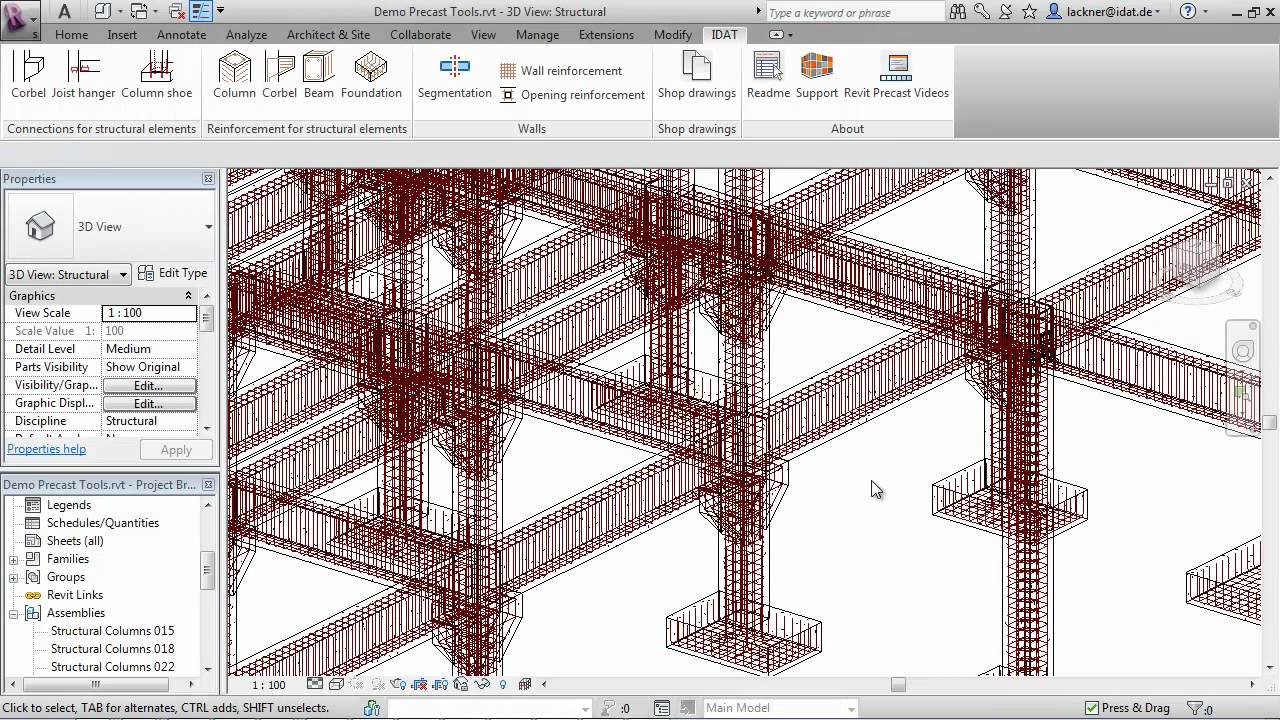Open Subscription Center key icon

coord(982,12)
